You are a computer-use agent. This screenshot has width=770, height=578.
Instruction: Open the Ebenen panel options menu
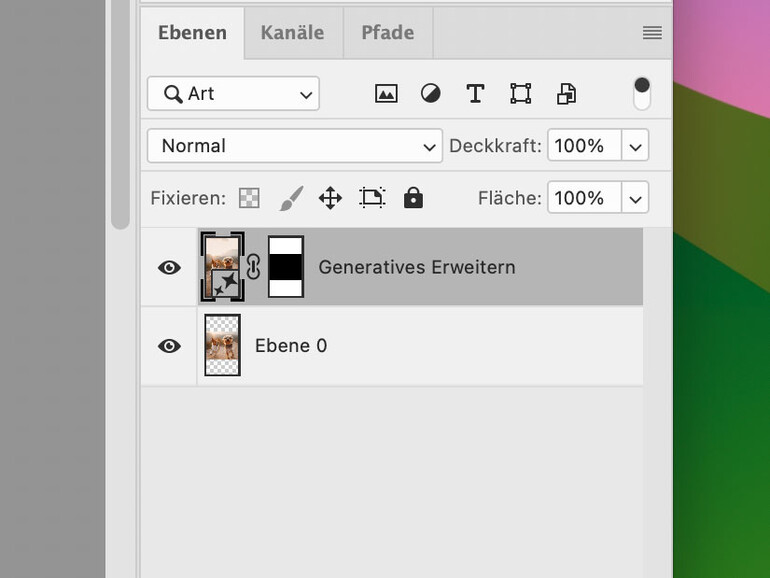[652, 33]
